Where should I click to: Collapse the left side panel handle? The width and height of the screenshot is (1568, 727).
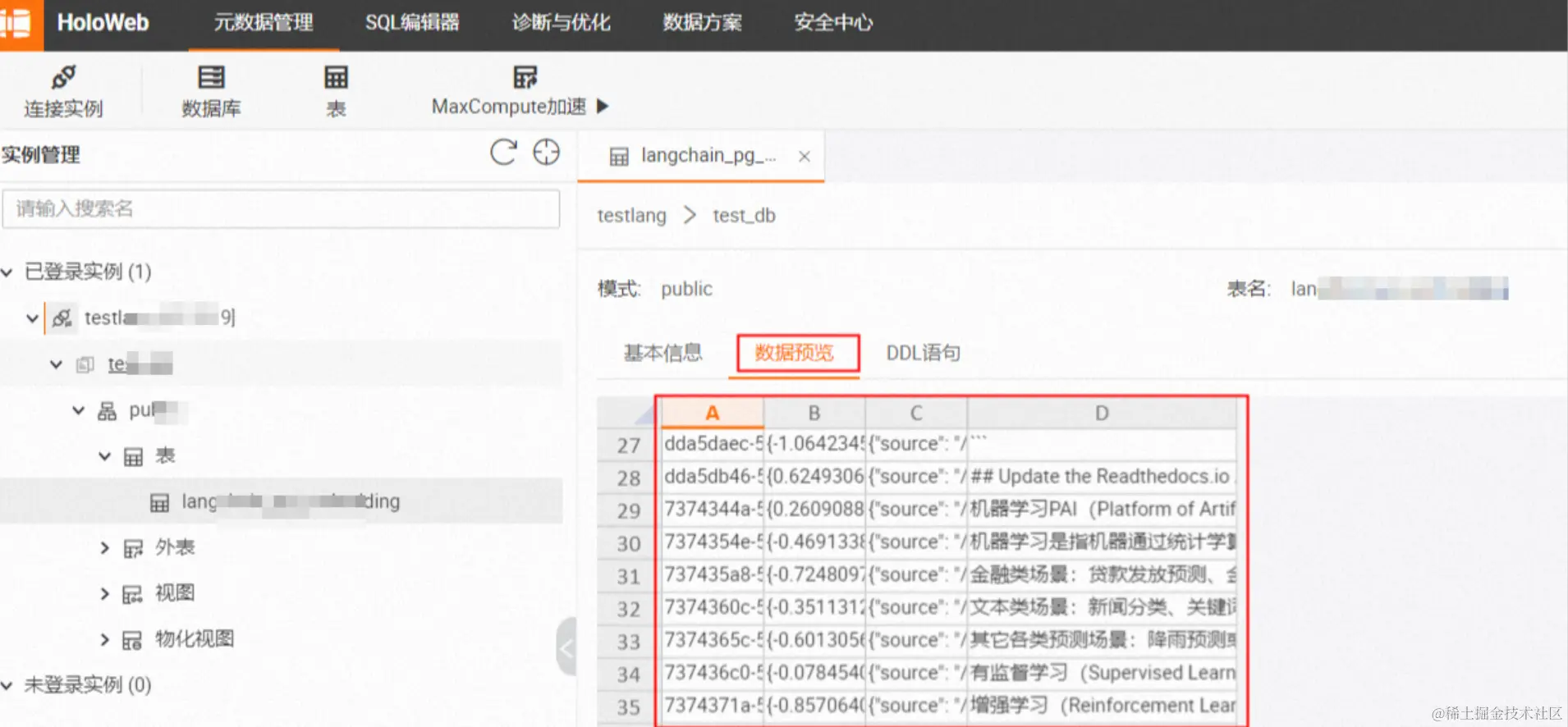(x=566, y=647)
